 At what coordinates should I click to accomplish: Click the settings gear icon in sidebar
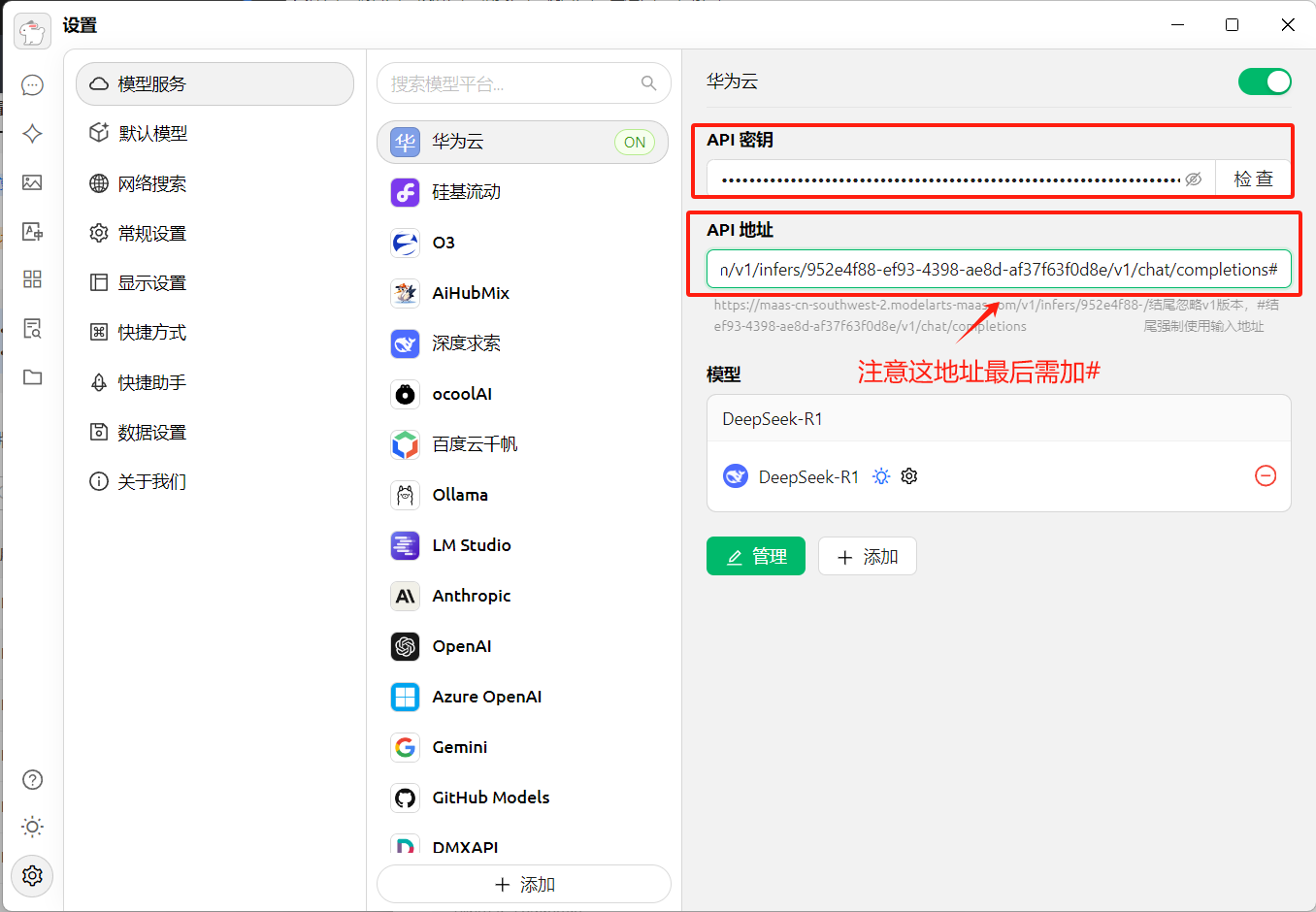point(32,875)
